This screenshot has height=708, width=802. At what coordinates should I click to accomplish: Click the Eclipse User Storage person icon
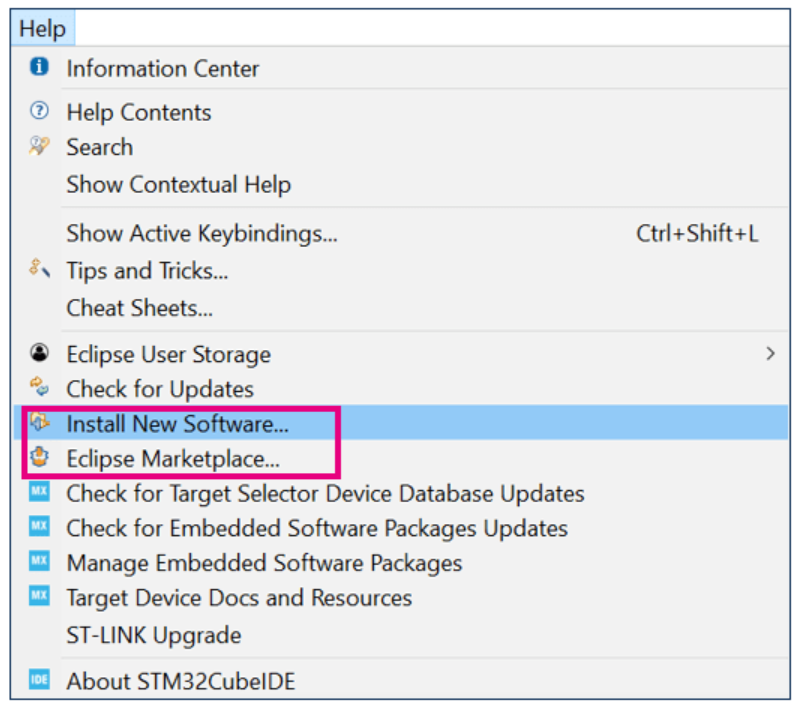(x=39, y=352)
